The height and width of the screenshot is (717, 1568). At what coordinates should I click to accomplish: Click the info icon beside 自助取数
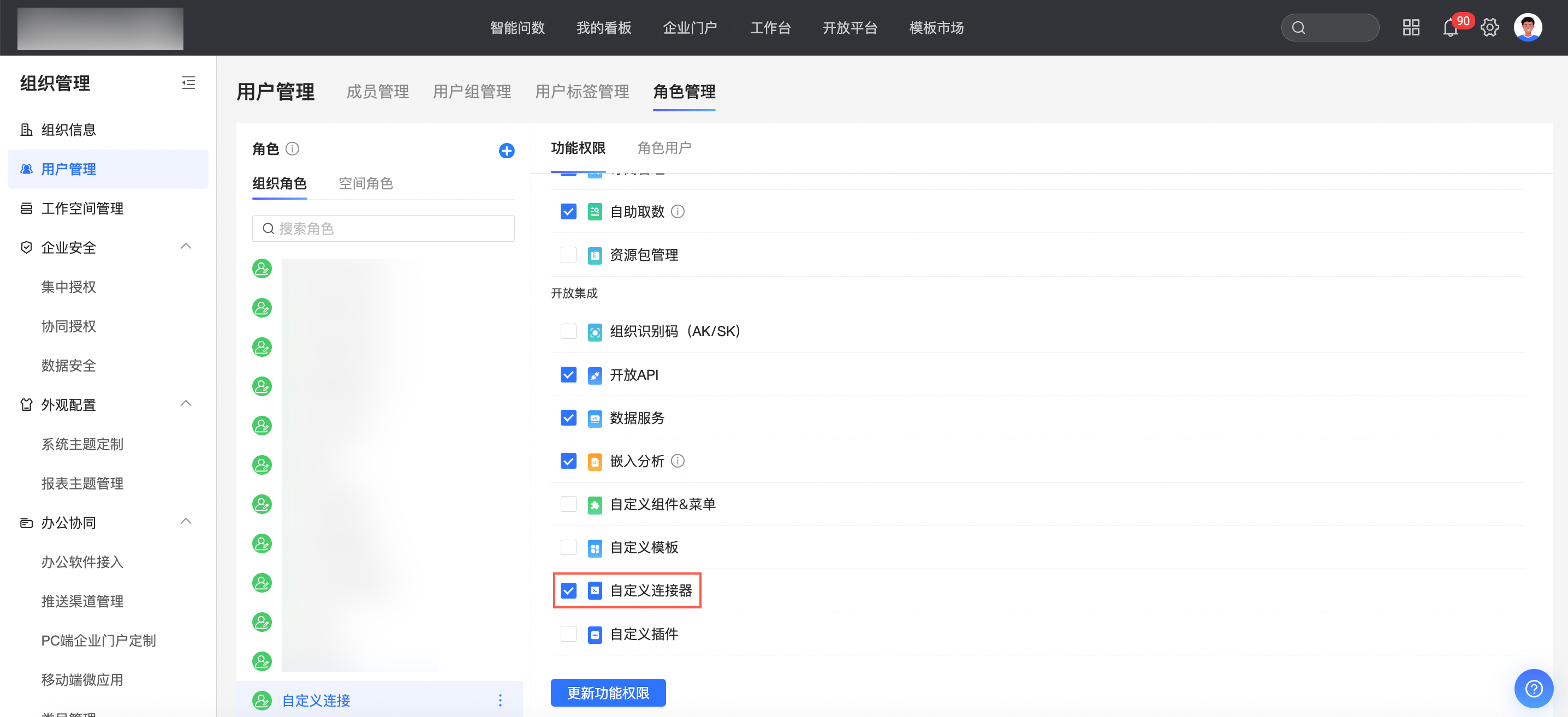678,212
